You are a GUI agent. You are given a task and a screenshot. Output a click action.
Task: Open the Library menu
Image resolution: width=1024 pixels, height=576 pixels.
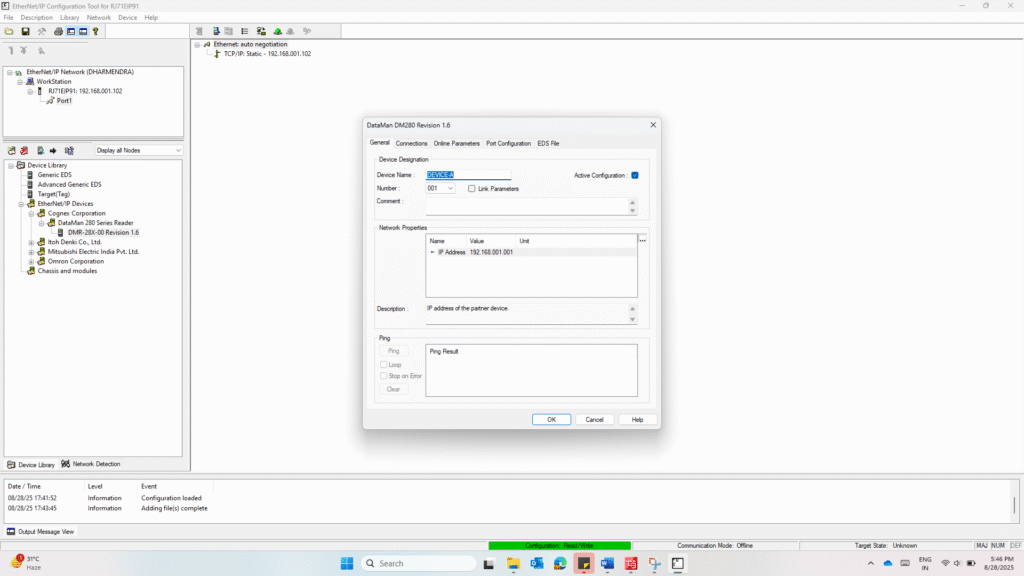(69, 18)
